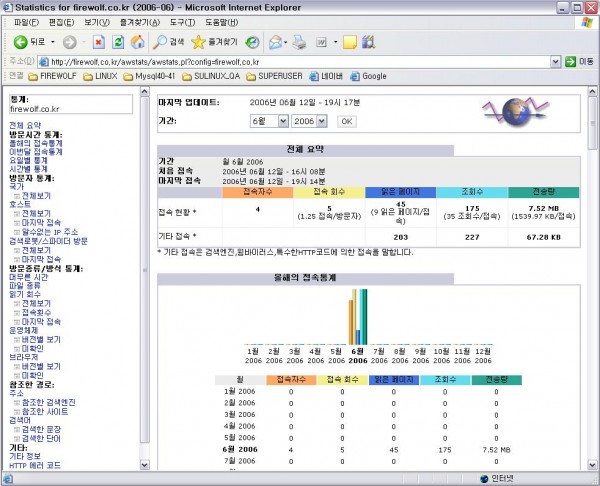Open 전체 요약 sidebar link
This screenshot has width=600, height=486.
25,125
